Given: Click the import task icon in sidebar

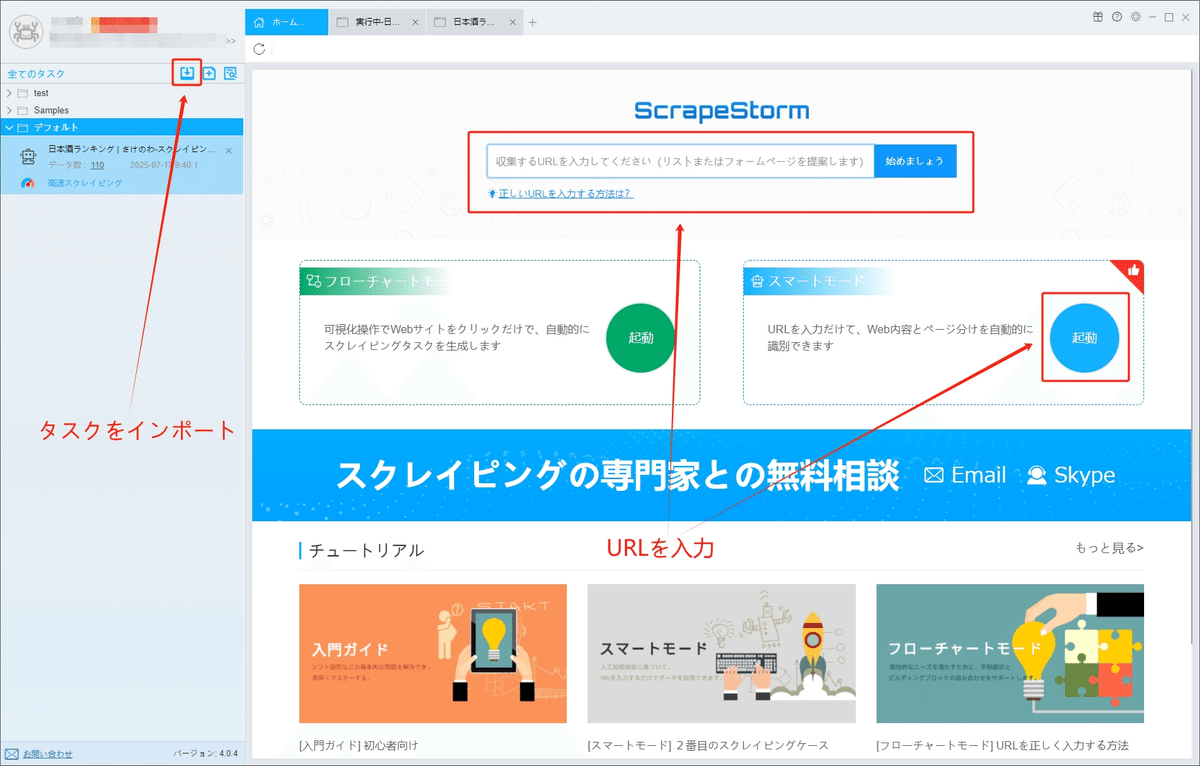Looking at the screenshot, I should (x=187, y=72).
